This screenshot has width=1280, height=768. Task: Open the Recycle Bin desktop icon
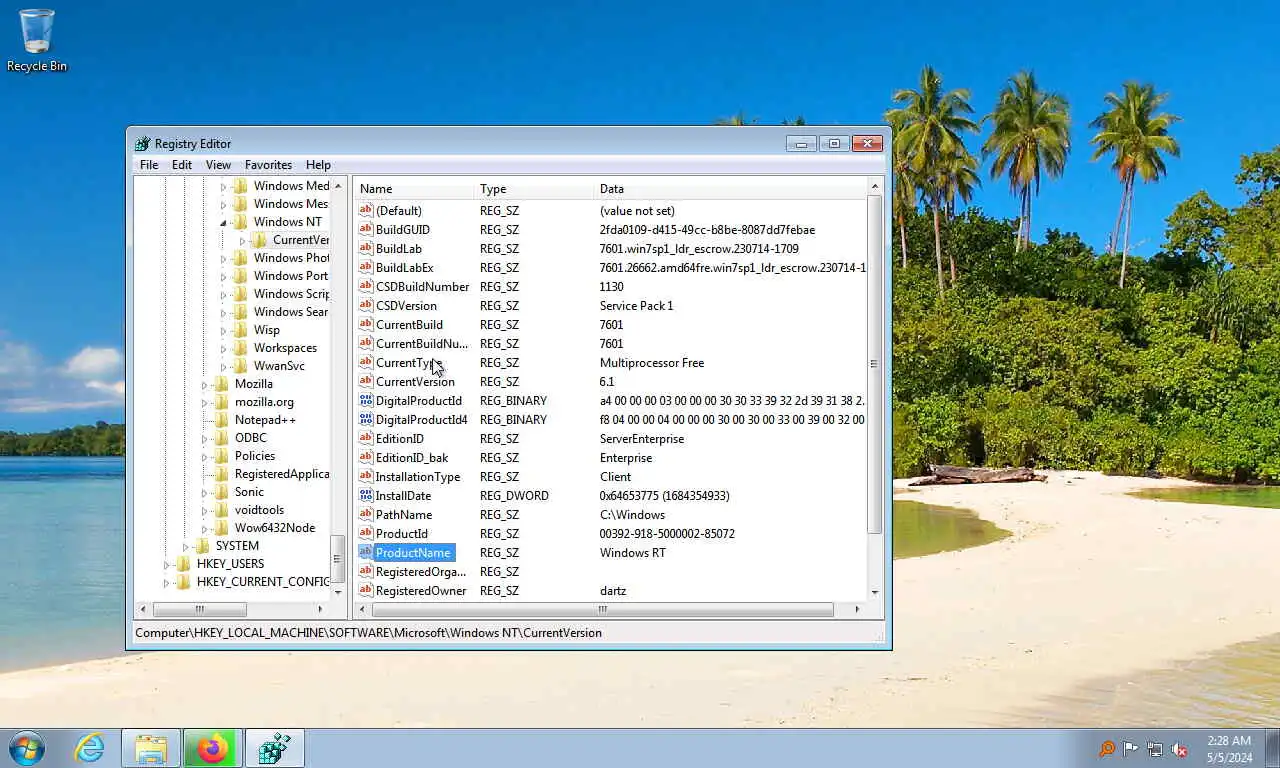(x=37, y=40)
